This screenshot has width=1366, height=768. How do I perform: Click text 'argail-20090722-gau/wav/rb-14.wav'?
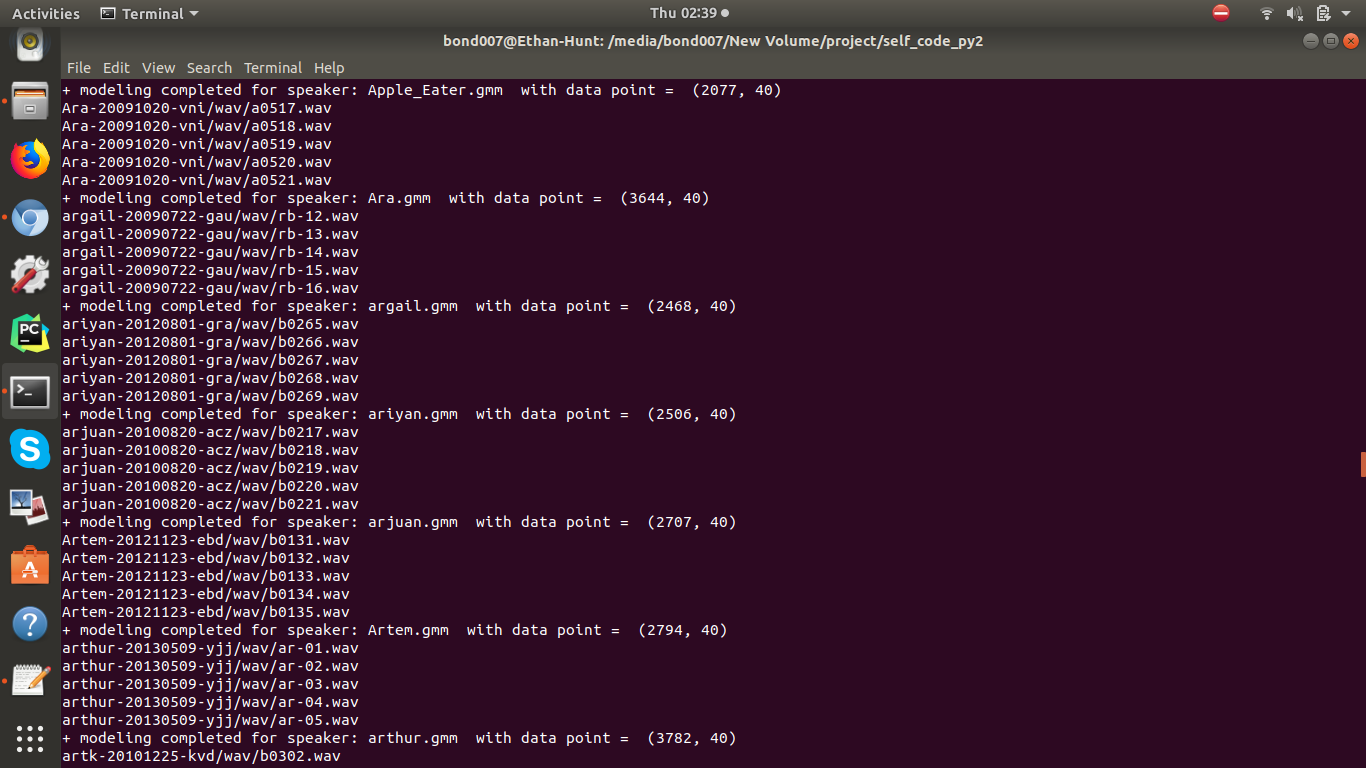[210, 252]
